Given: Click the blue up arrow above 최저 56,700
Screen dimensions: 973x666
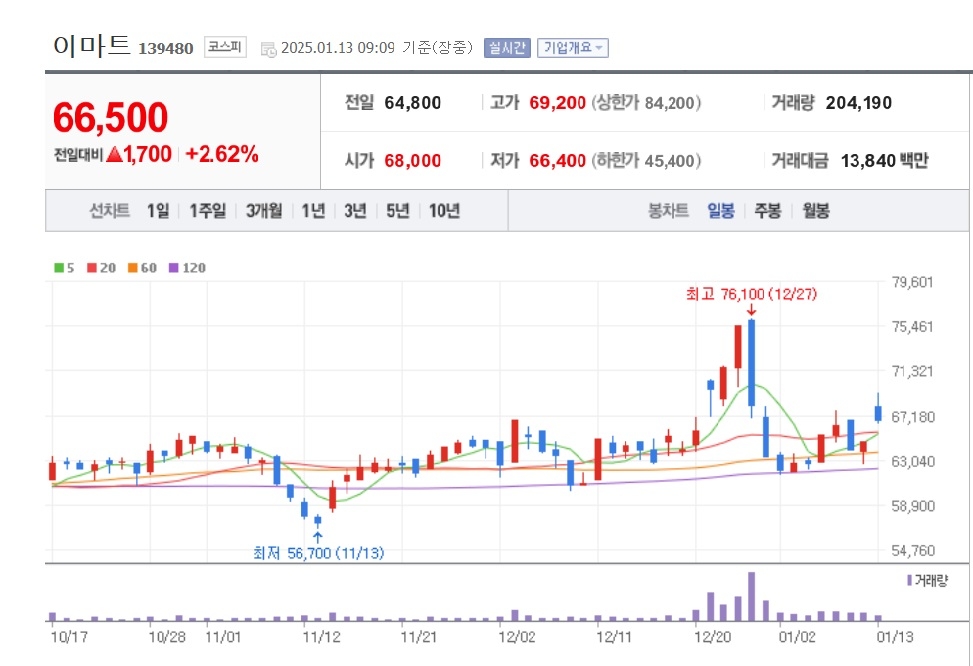Looking at the screenshot, I should (x=318, y=537).
